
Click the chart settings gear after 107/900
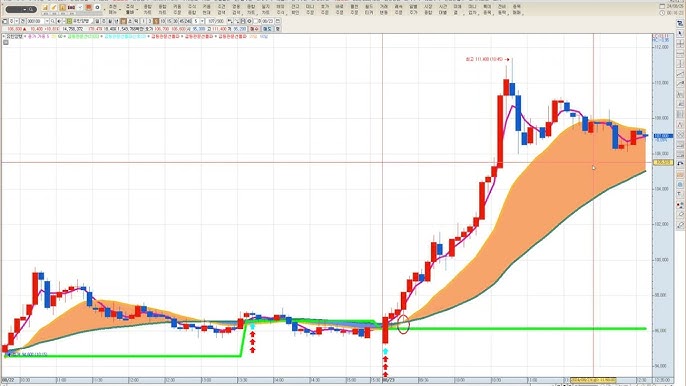[x=248, y=21]
